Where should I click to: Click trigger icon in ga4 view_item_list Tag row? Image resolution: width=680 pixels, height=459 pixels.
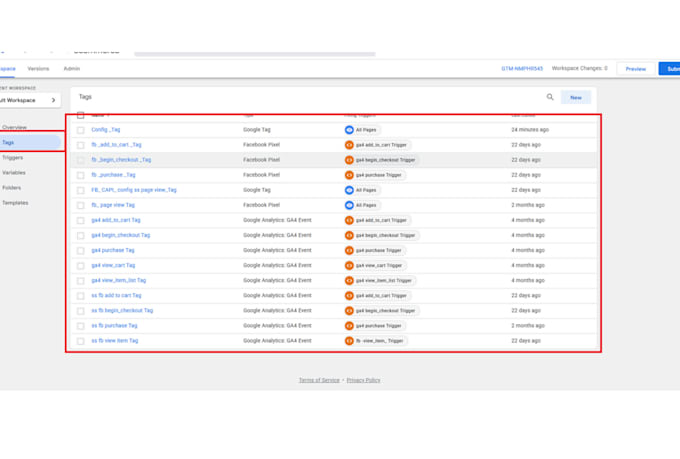349,281
